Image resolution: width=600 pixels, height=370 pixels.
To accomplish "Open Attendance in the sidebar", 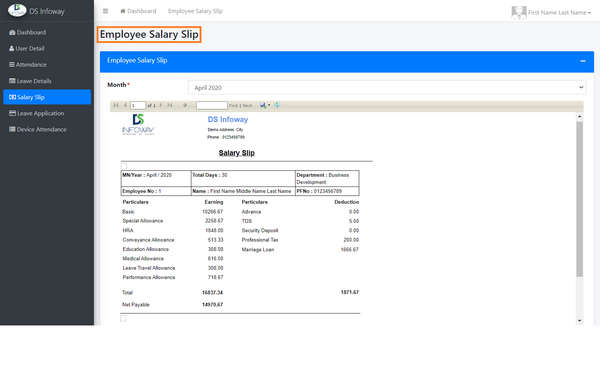I will 28,65.
